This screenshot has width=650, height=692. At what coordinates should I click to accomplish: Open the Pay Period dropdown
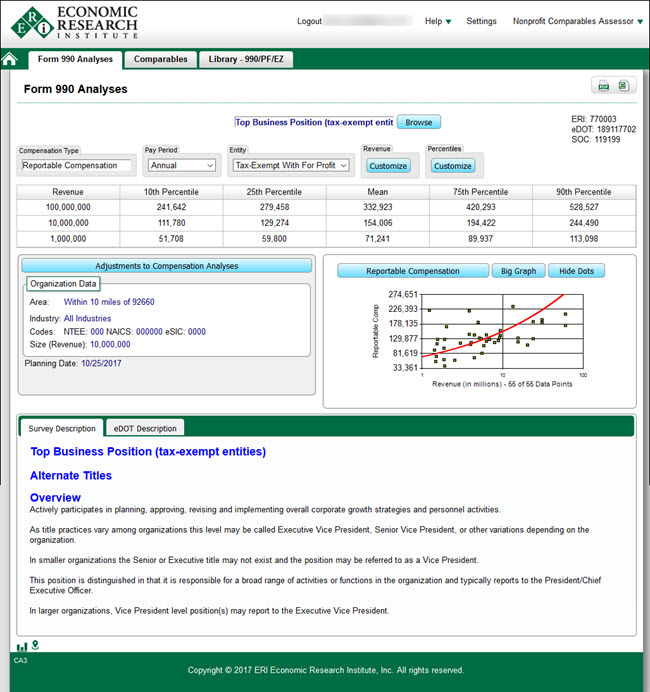pos(181,165)
